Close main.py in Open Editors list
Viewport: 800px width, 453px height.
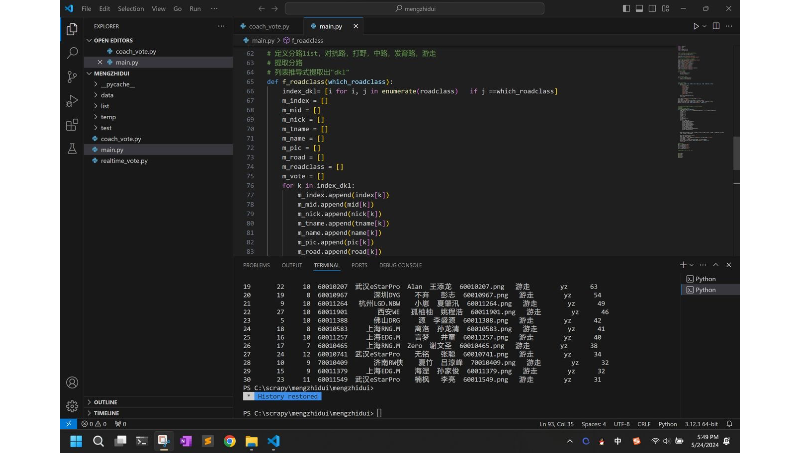point(100,62)
